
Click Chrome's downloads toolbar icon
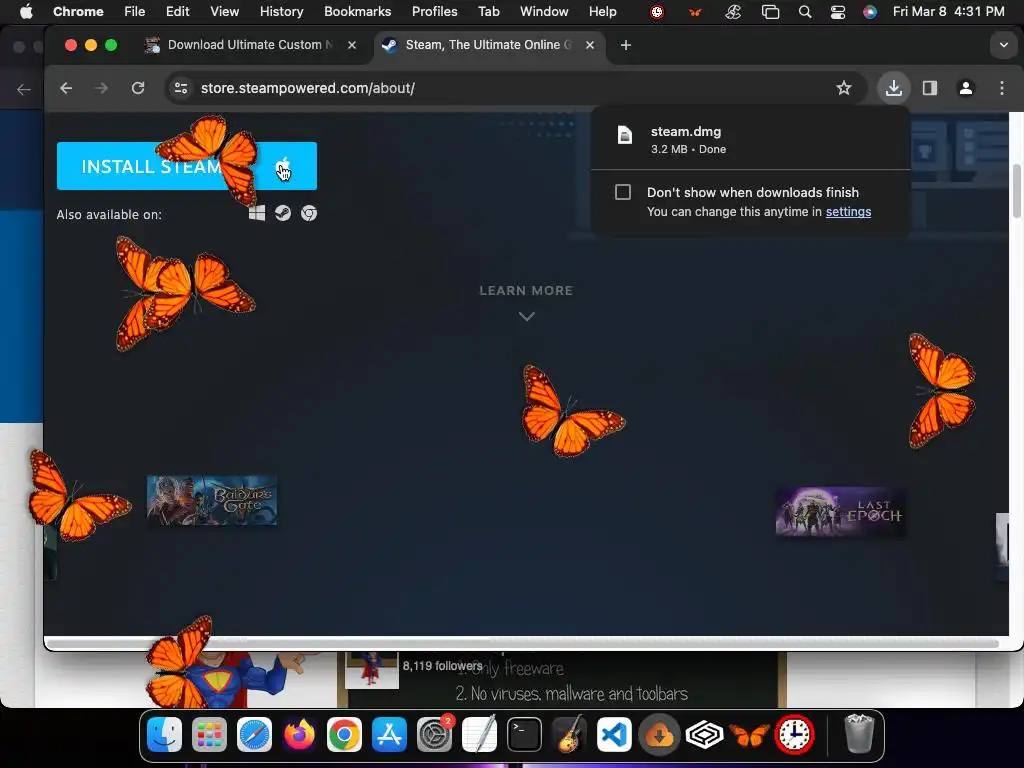coord(893,88)
